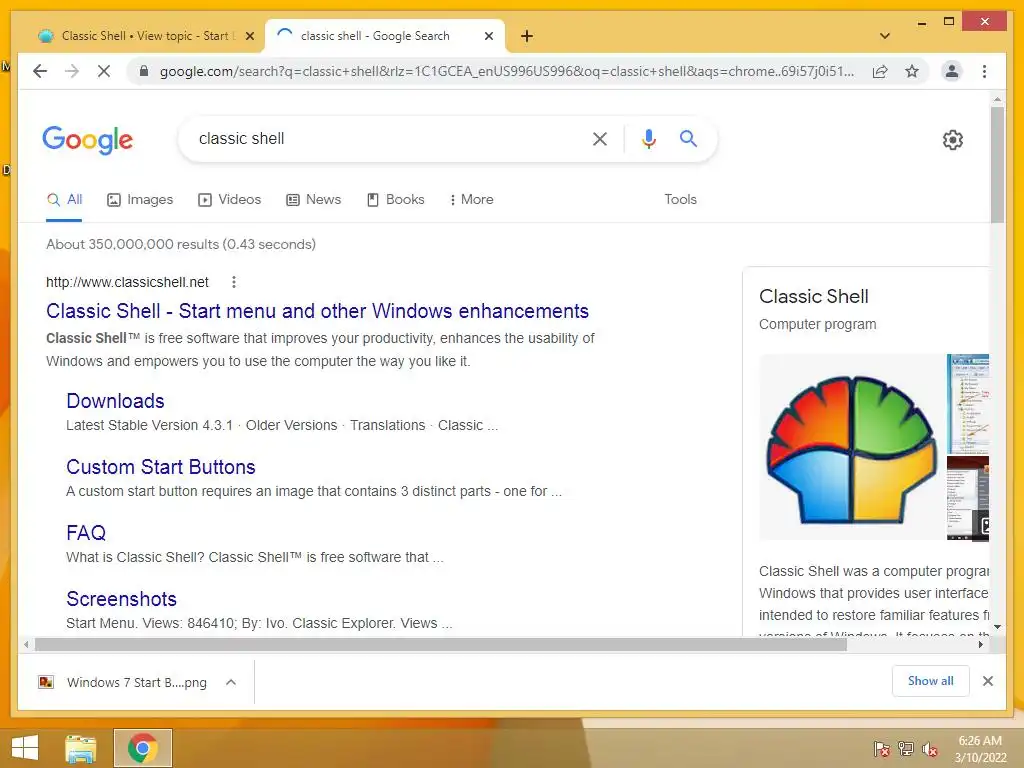
Task: Bookmark this page with the star icon
Action: (912, 71)
